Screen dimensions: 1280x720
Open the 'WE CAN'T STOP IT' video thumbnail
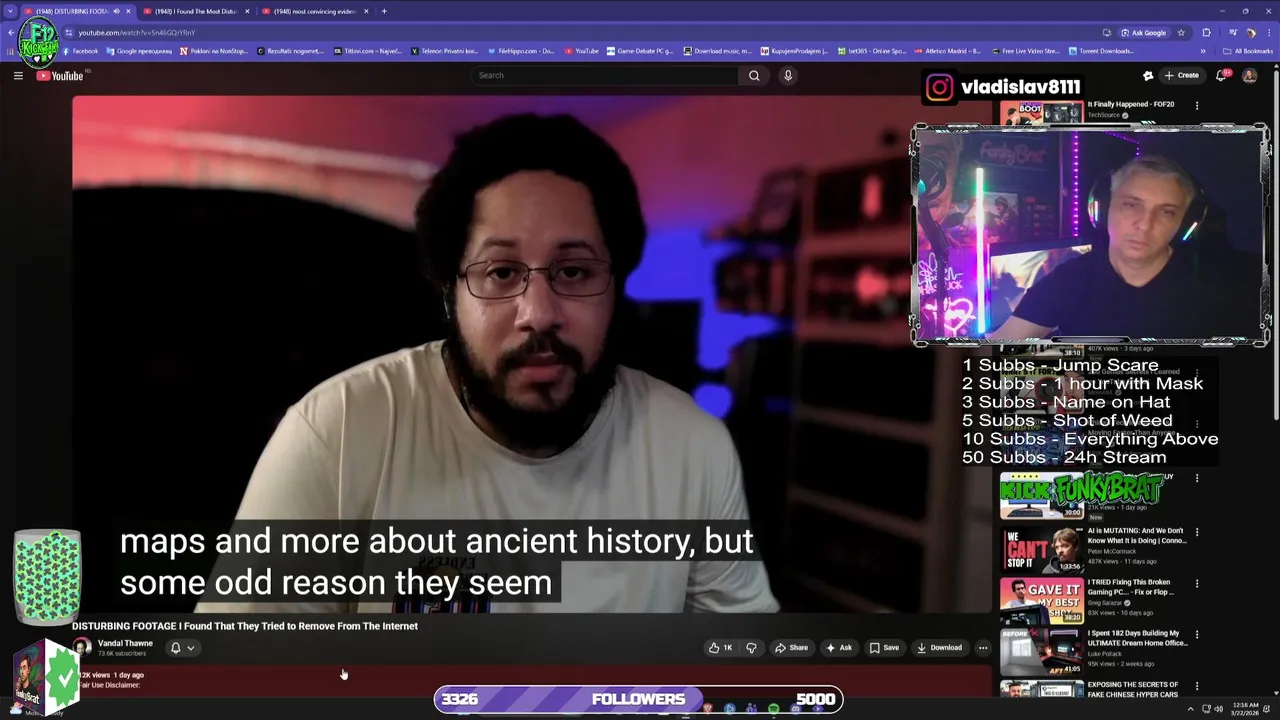(x=1042, y=549)
